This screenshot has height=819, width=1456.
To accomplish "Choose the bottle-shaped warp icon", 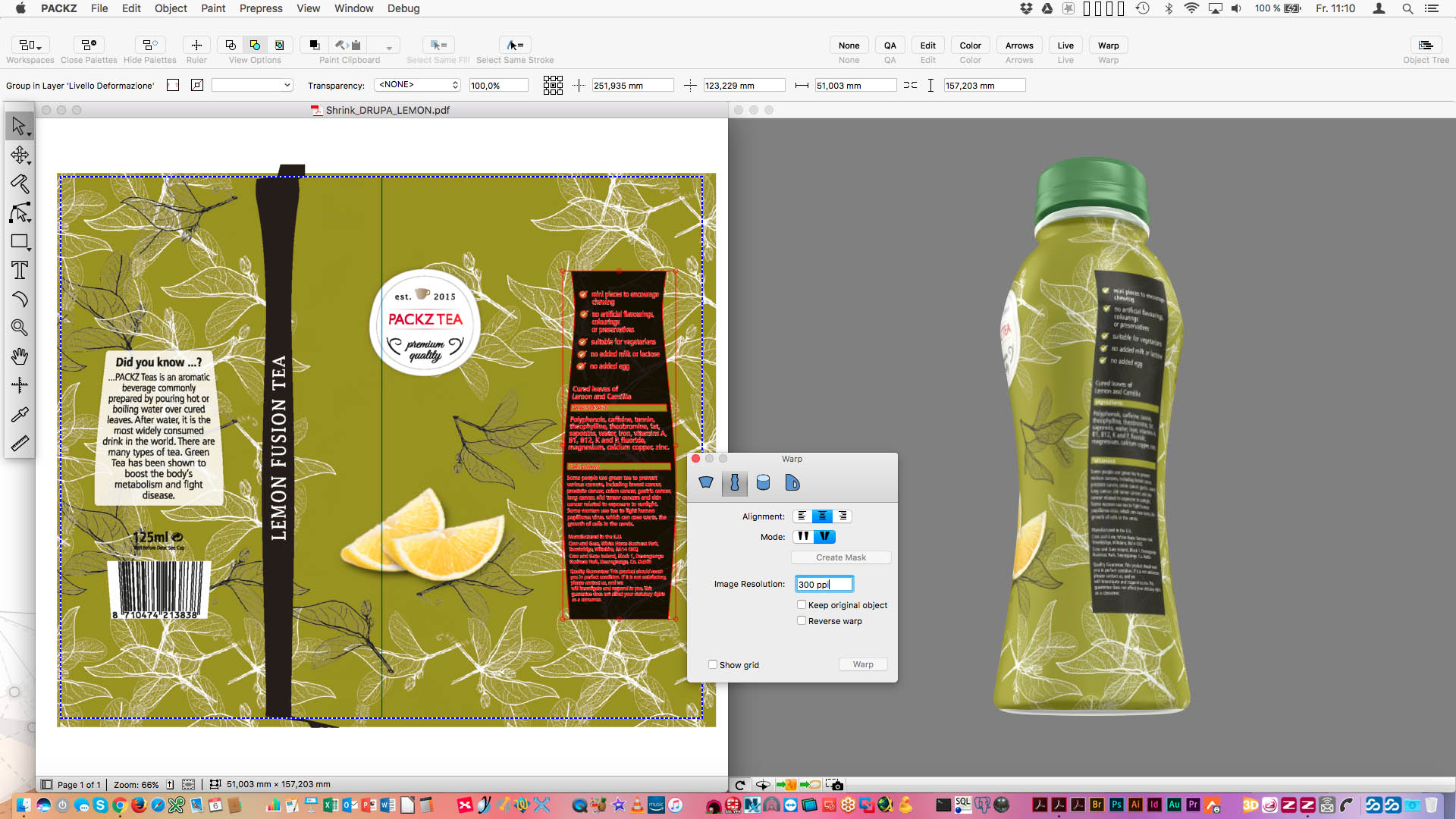I will pyautogui.click(x=734, y=483).
